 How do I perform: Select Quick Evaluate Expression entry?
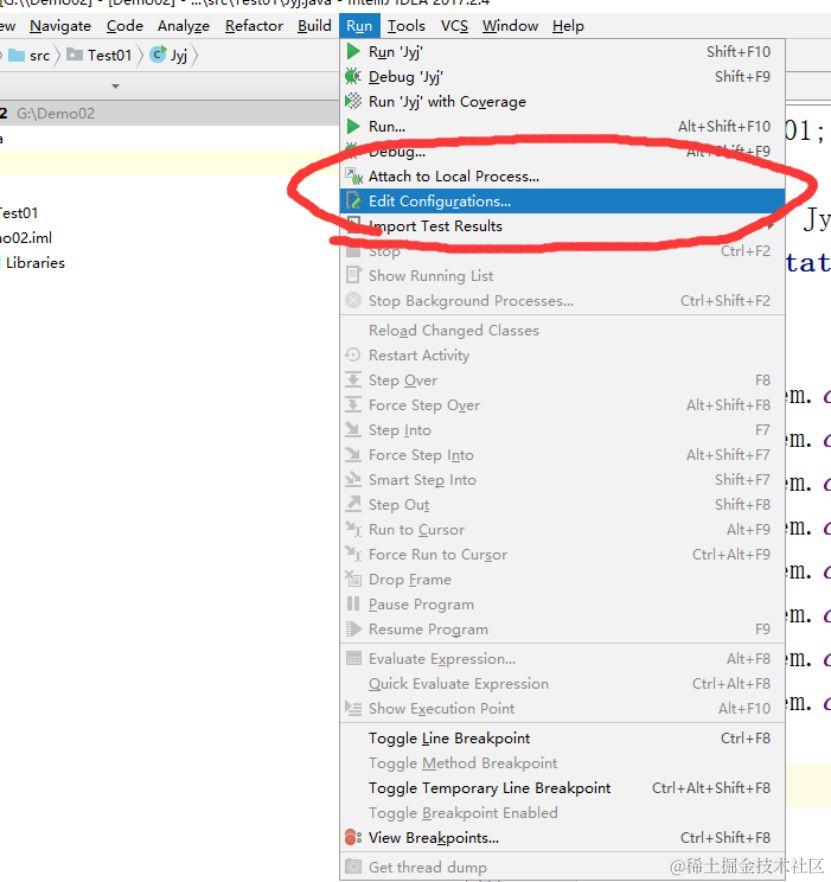(562, 683)
